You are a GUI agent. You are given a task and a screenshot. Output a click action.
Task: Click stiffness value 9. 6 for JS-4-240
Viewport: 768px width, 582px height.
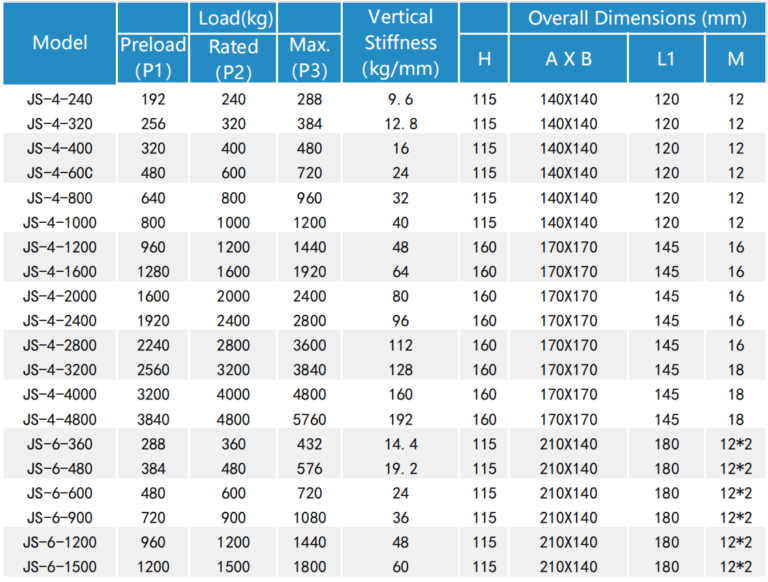(400, 99)
